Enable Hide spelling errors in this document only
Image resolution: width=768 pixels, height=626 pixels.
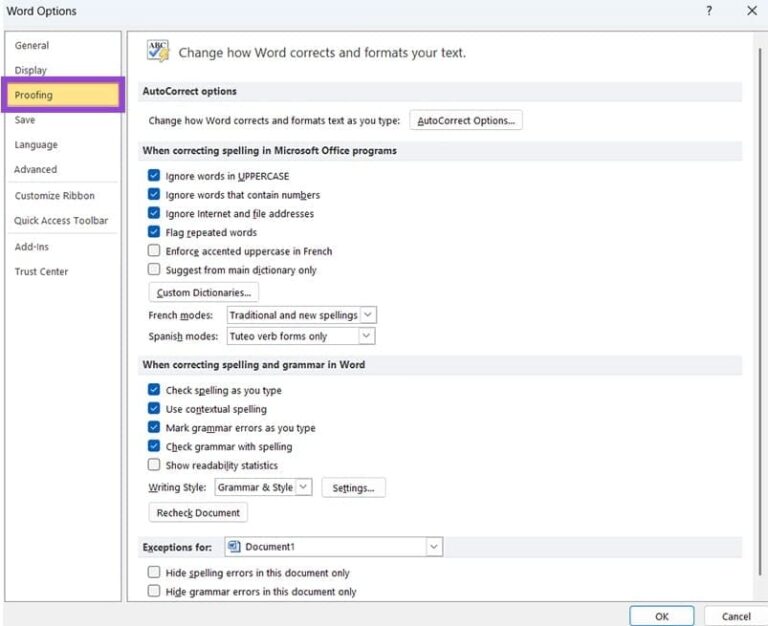[x=154, y=573]
